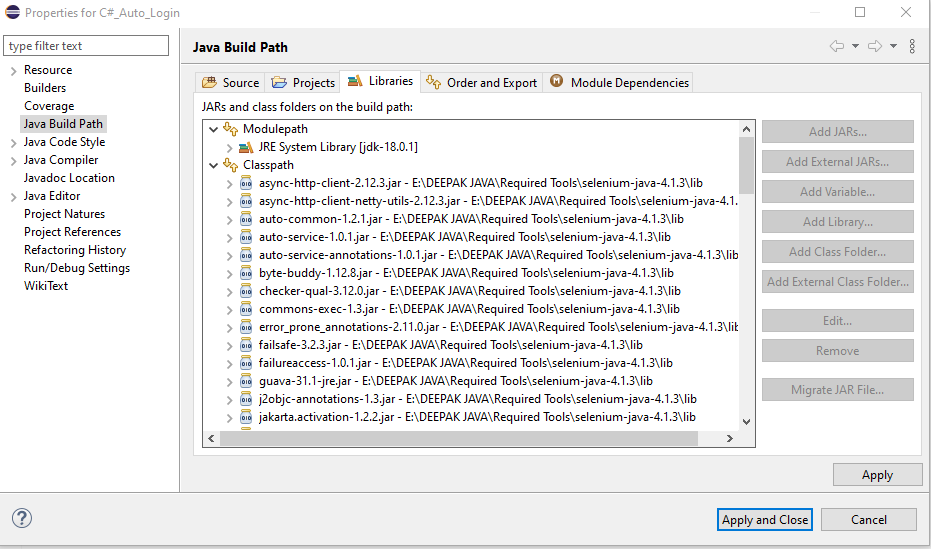Click the jar icon of failureaccess-1.0.1.jar
Image resolution: width=931 pixels, height=549 pixels.
click(x=246, y=363)
